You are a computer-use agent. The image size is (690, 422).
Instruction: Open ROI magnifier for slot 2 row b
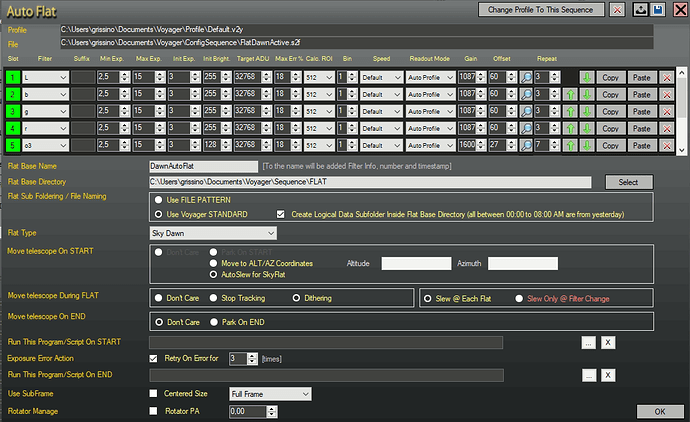pyautogui.click(x=526, y=94)
